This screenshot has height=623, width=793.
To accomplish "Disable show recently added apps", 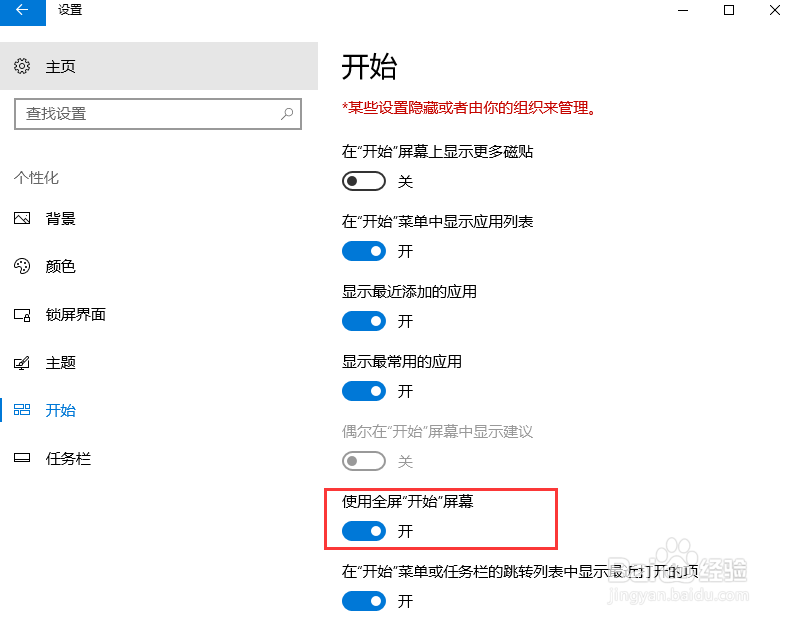I will click(x=363, y=321).
